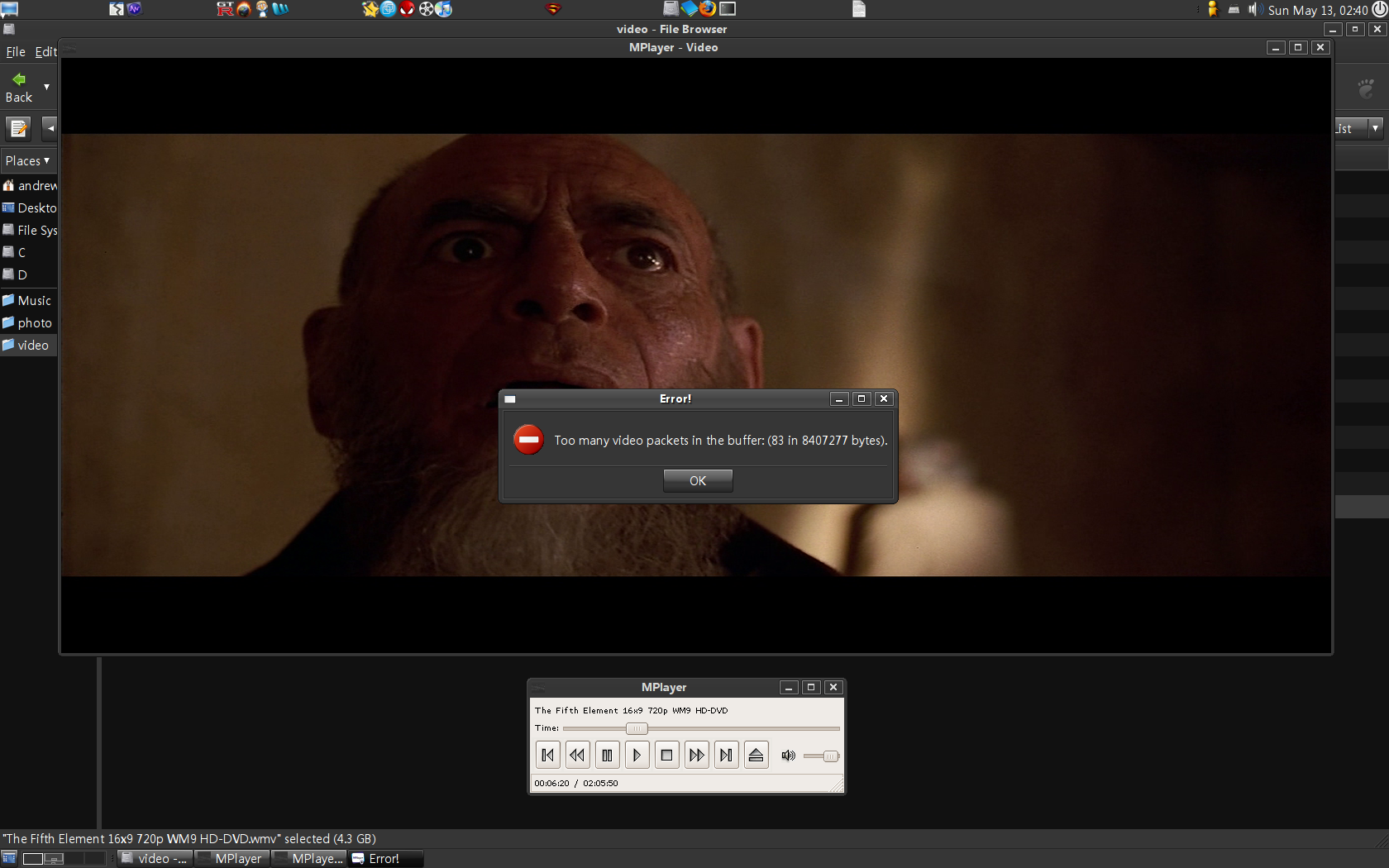This screenshot has height=868, width=1389.
Task: Open the star favorites launcher icon
Action: 370,9
